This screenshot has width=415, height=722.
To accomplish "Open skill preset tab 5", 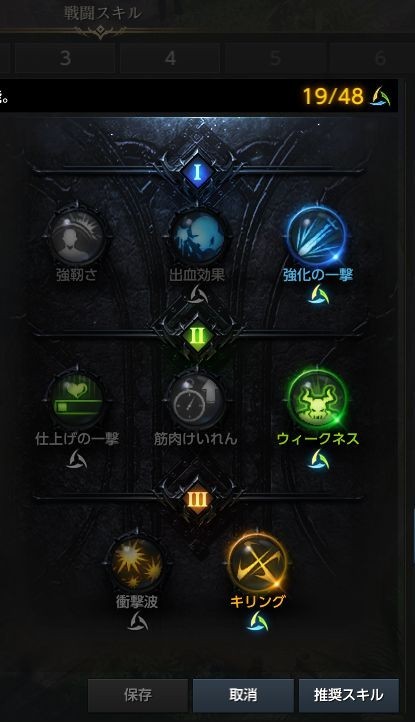I will 275,58.
